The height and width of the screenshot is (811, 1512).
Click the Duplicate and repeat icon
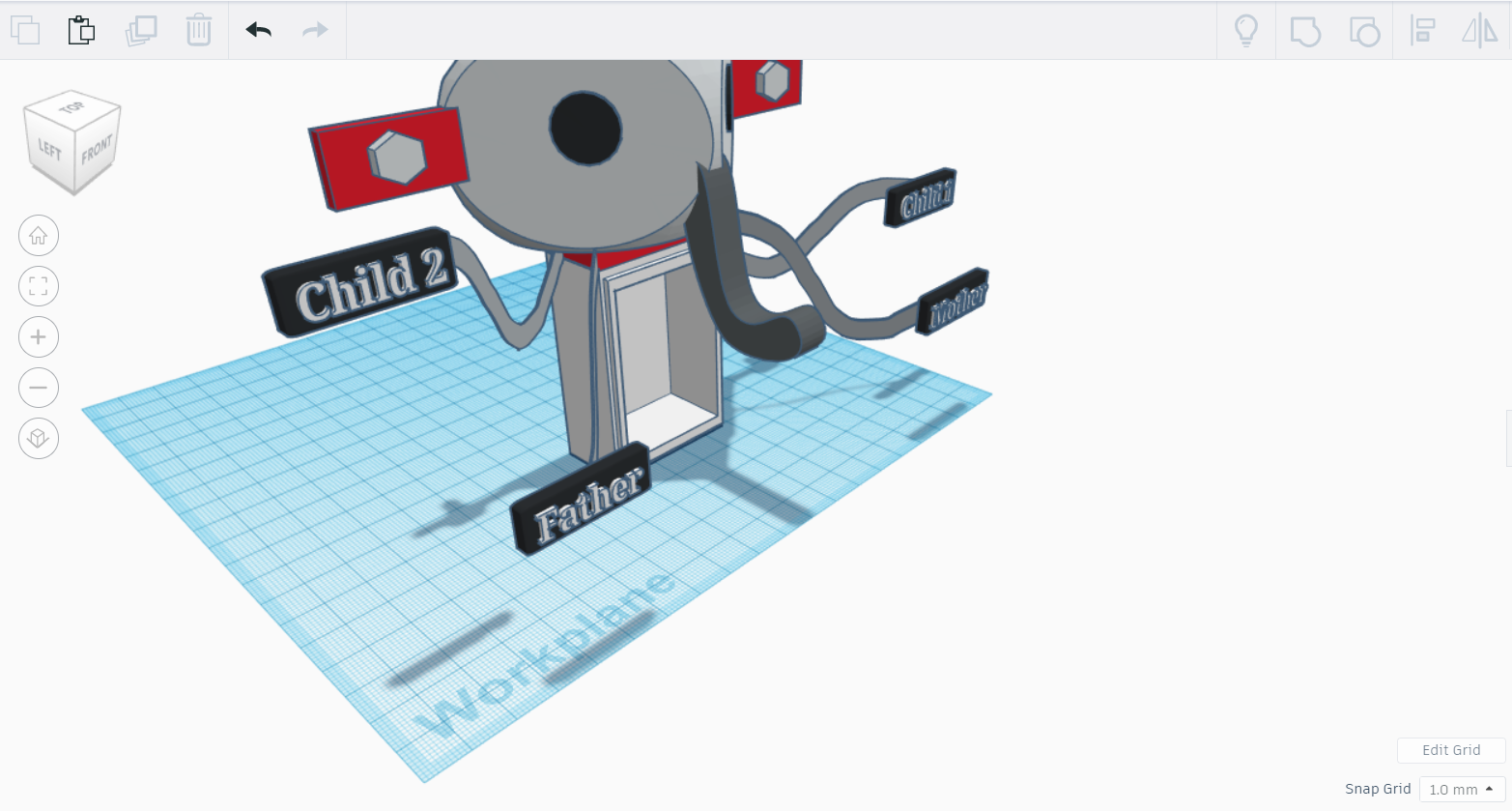coord(141,30)
